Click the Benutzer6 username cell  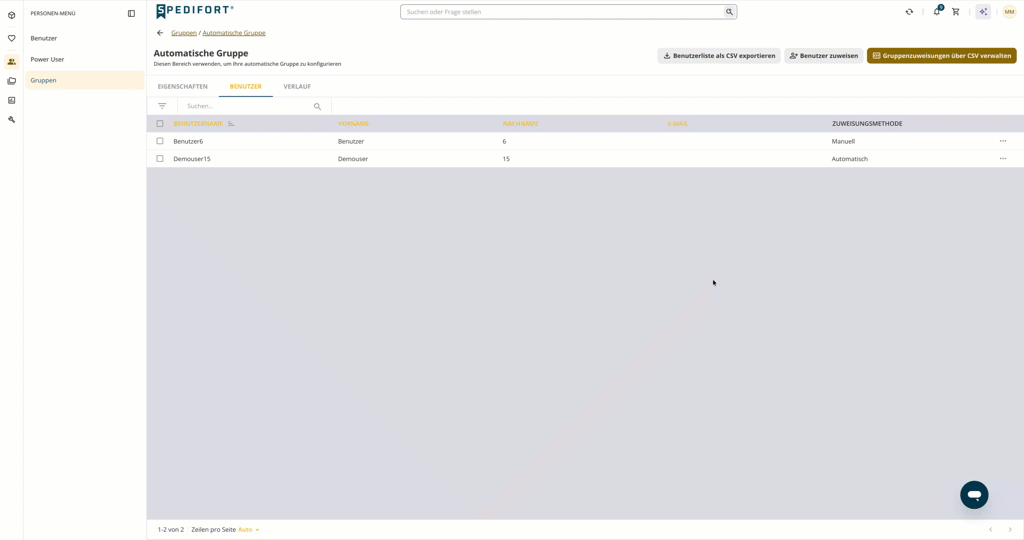pos(188,141)
